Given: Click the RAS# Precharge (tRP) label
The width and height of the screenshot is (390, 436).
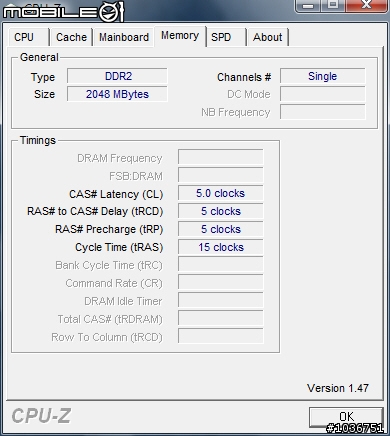Looking at the screenshot, I should click(x=109, y=230).
